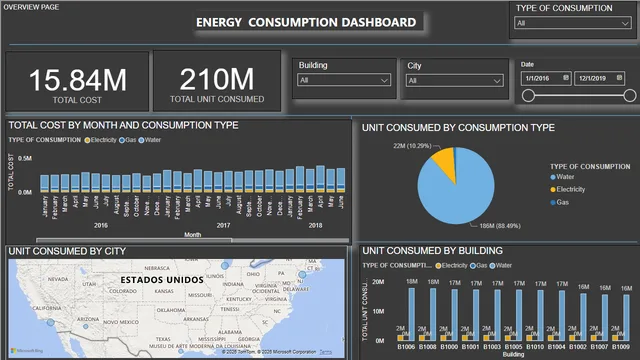Select the January 2016 cost bar
Screen dimensions: 640x360
tap(44, 184)
